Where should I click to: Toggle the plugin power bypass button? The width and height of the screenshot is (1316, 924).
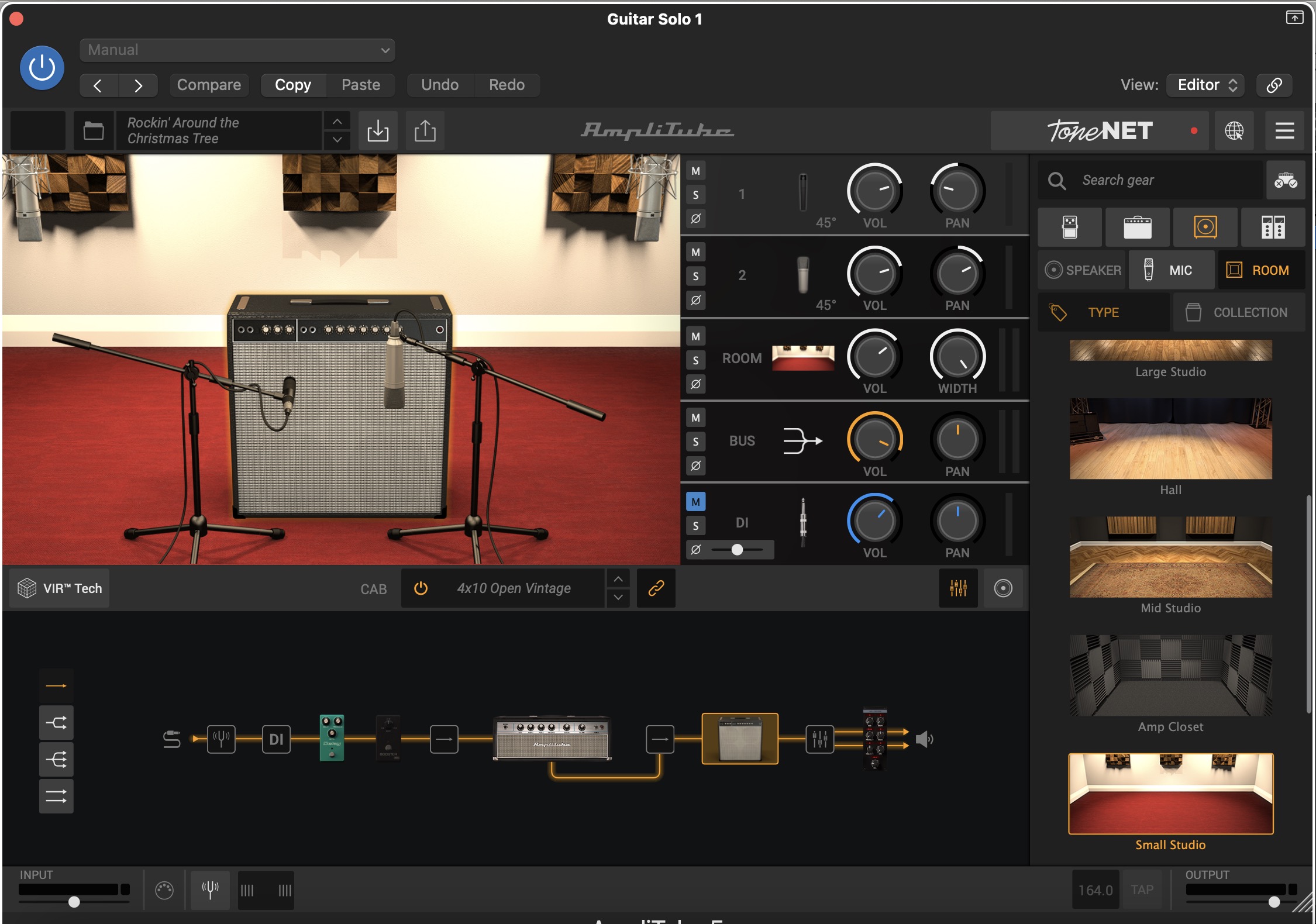[42, 68]
